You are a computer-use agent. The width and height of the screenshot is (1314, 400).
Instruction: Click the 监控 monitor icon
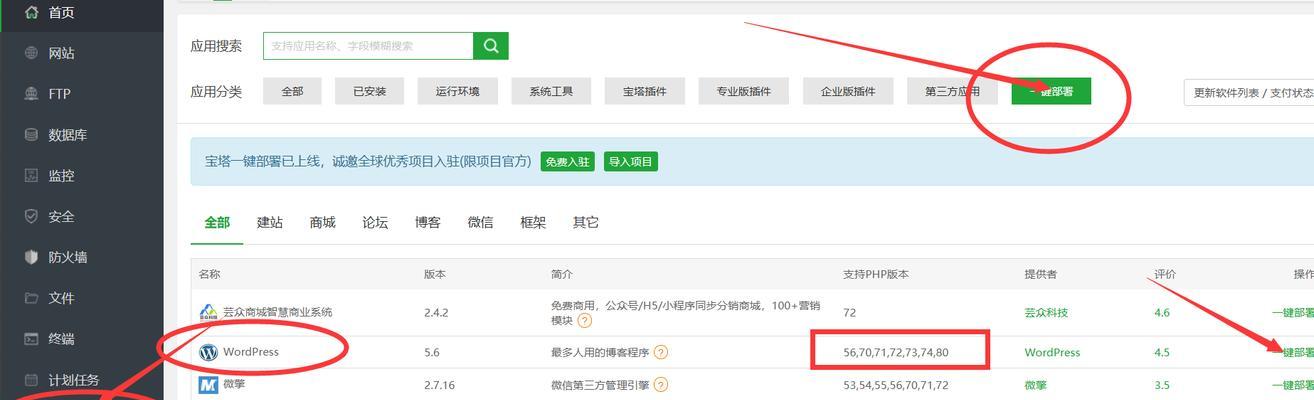click(x=31, y=176)
